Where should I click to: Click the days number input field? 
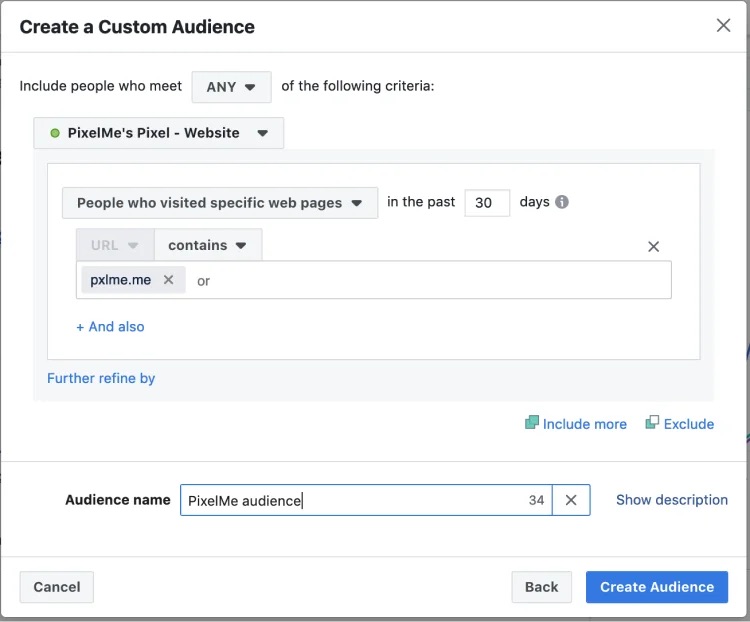click(487, 203)
